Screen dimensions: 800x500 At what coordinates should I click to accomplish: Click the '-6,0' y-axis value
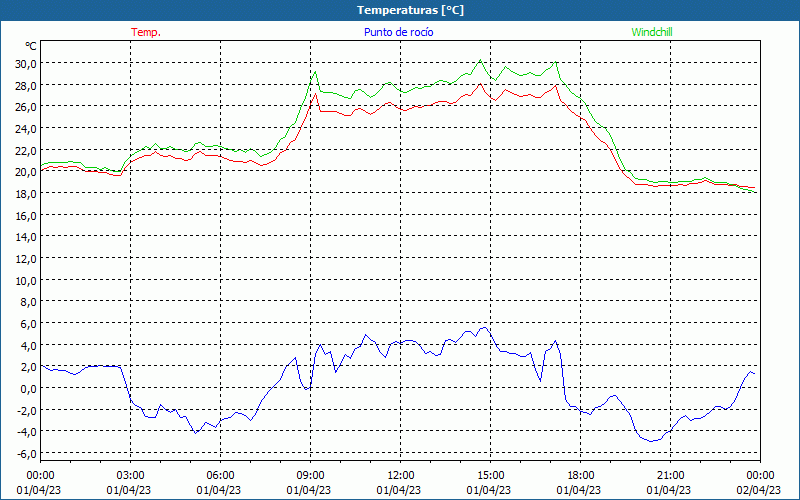click(27, 454)
